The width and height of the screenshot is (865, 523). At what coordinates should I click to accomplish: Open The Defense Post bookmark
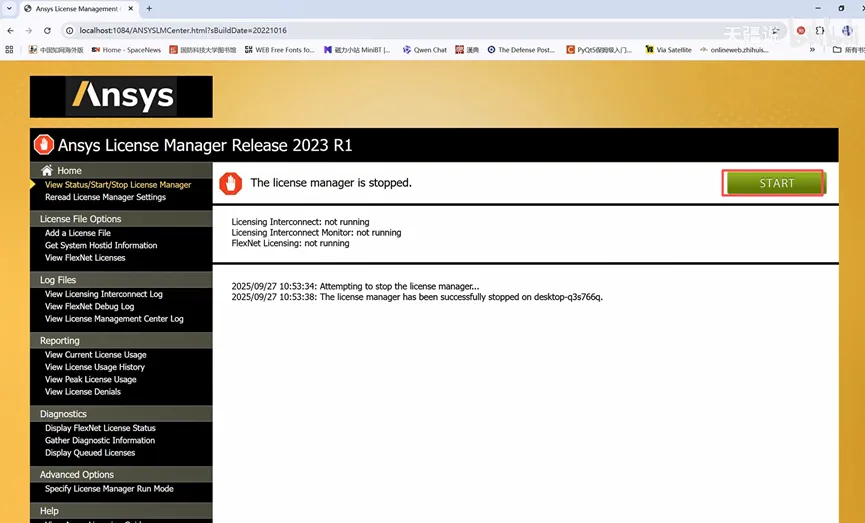[x=521, y=50]
